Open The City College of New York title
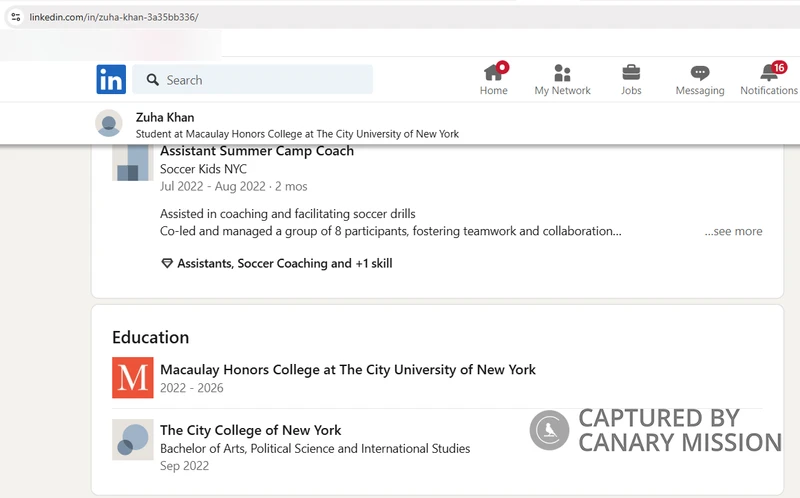Image resolution: width=800 pixels, height=498 pixels. (250, 431)
